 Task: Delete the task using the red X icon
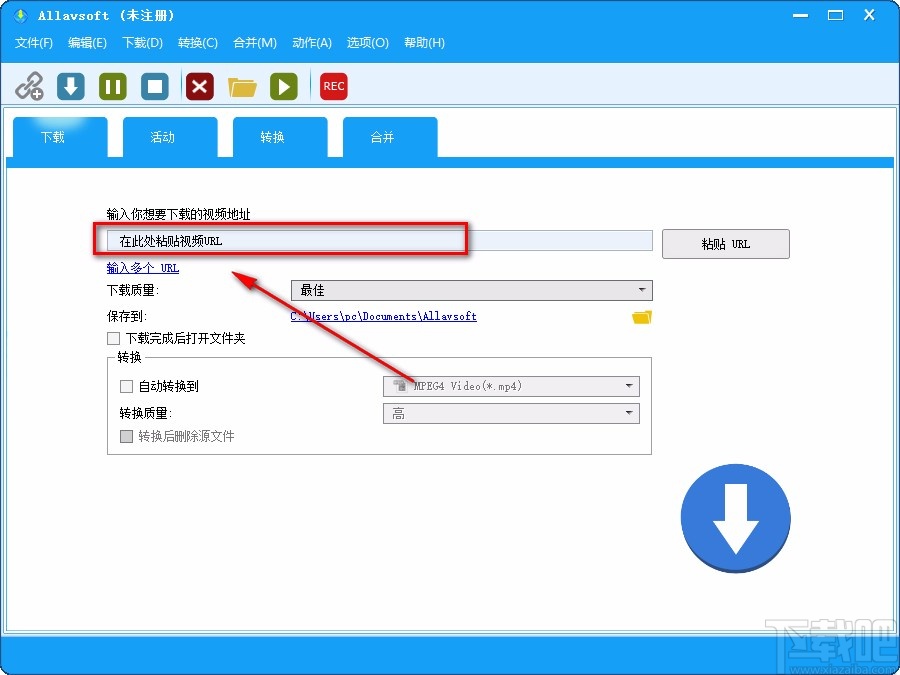click(199, 86)
